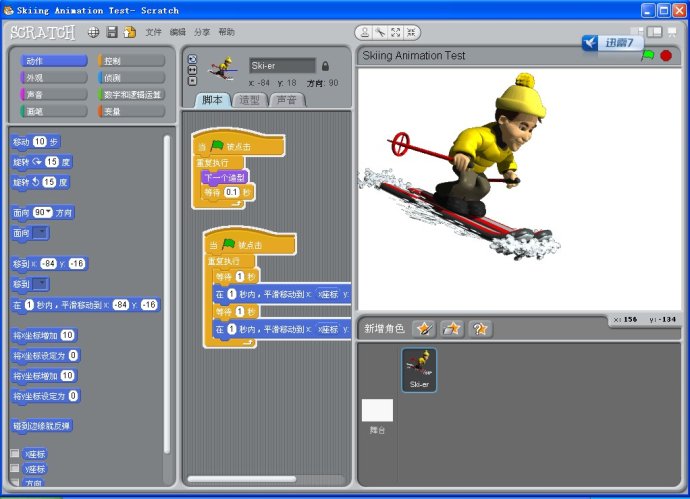Open the 移到 target dropdown in palette

click(40, 284)
